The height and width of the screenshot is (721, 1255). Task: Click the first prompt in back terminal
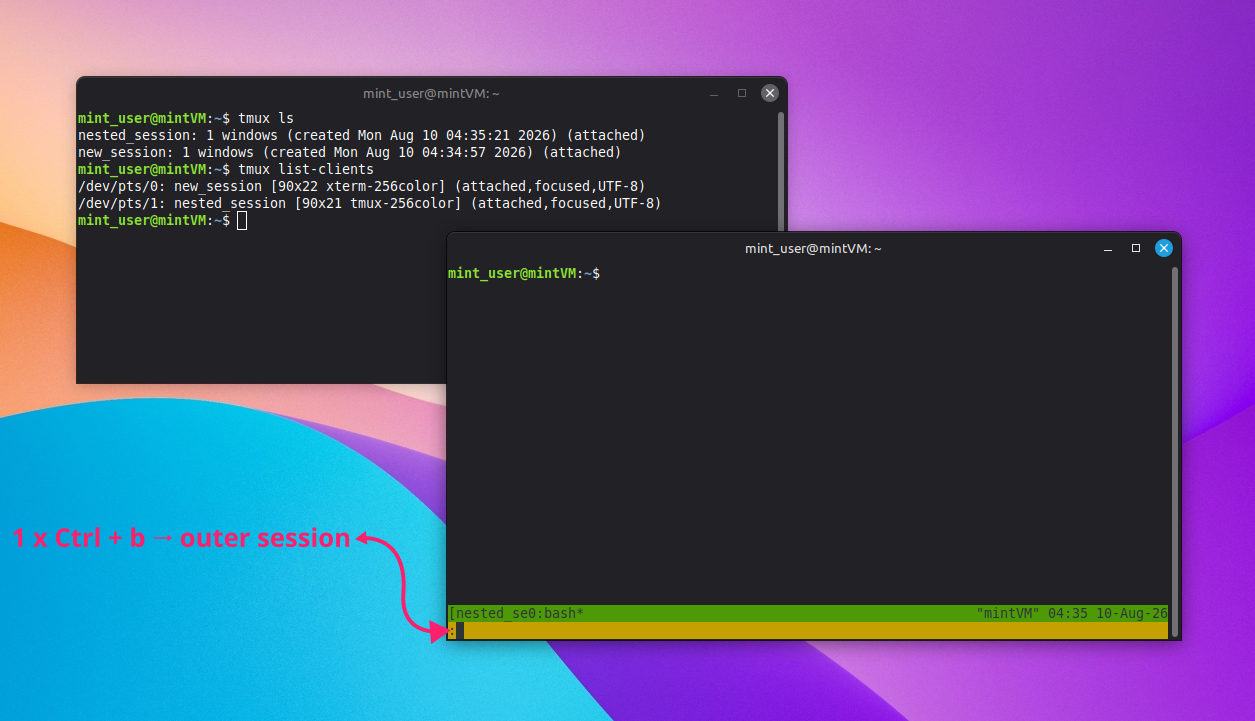154,118
